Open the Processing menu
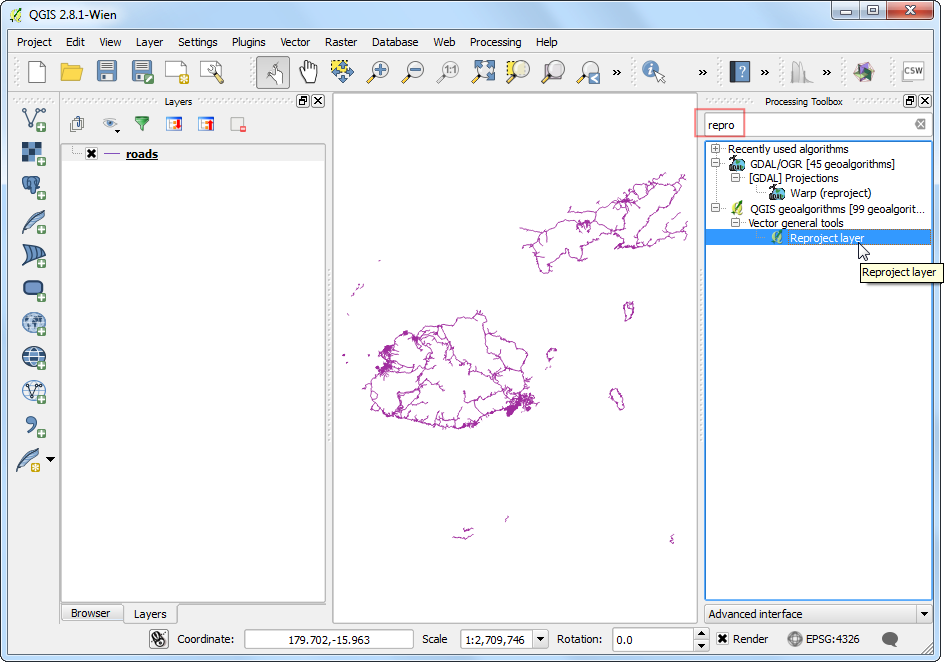Viewport: 944px width, 662px height. coord(495,42)
